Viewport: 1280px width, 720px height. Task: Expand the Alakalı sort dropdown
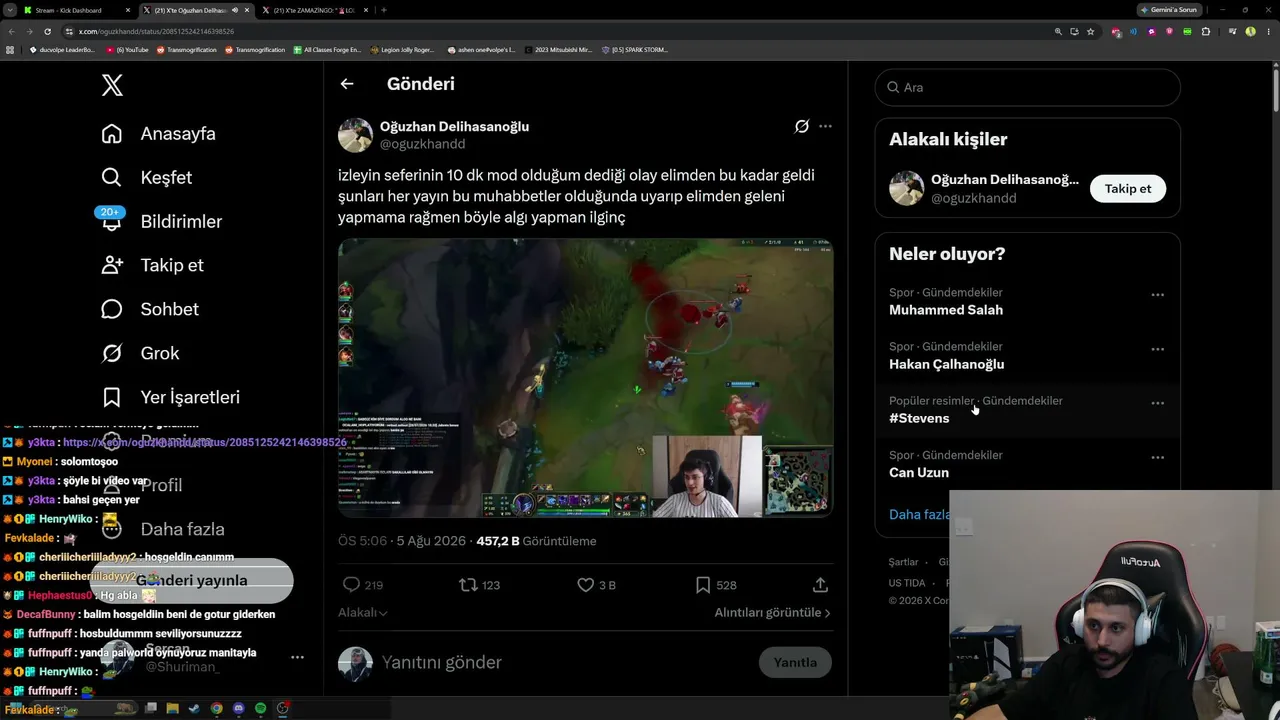click(x=362, y=612)
